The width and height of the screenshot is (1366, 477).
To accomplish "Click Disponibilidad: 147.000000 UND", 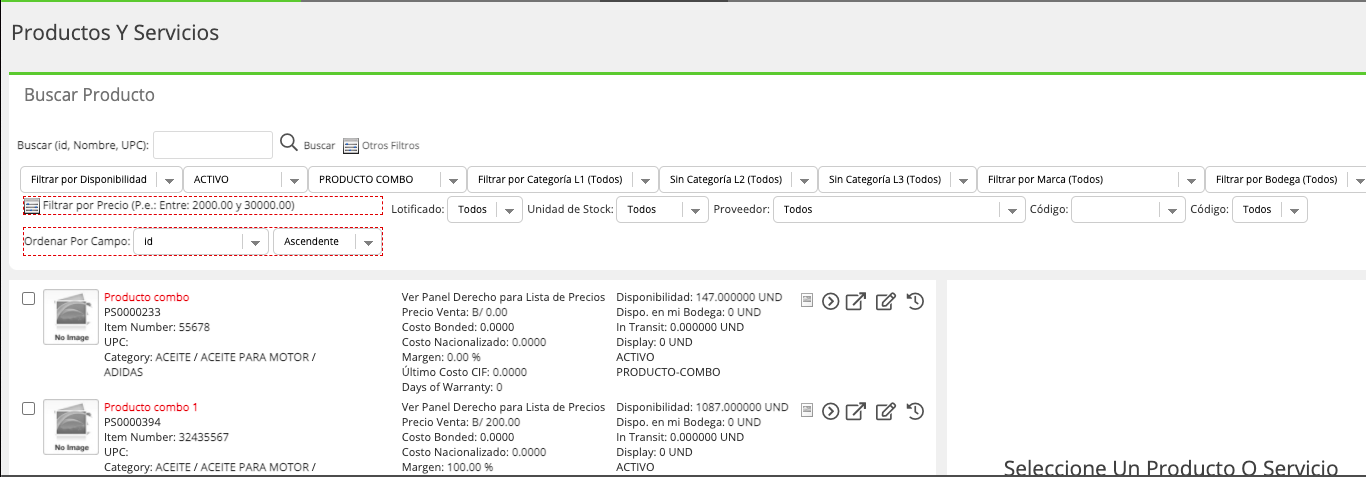I will 699,297.
